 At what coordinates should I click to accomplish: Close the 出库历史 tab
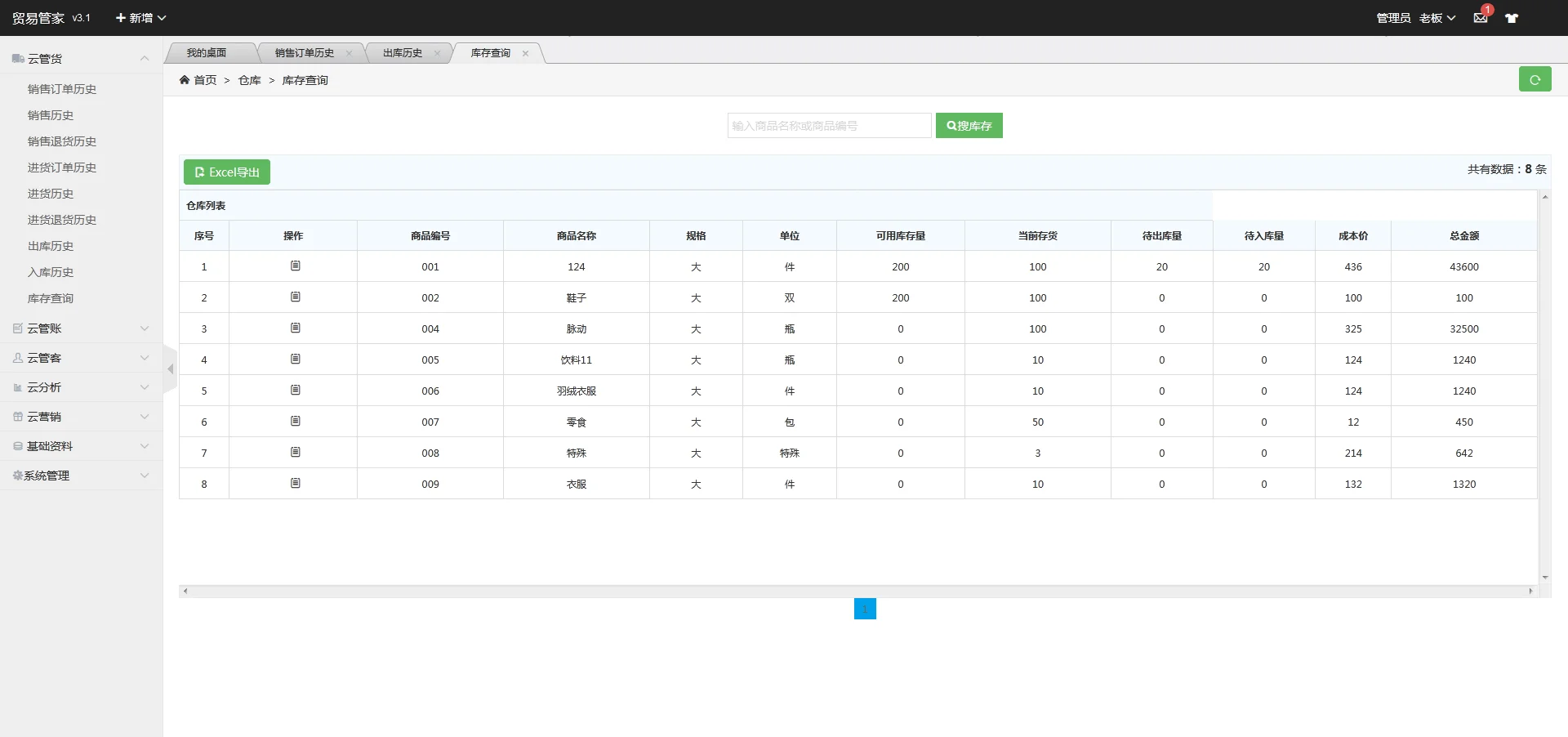(437, 53)
